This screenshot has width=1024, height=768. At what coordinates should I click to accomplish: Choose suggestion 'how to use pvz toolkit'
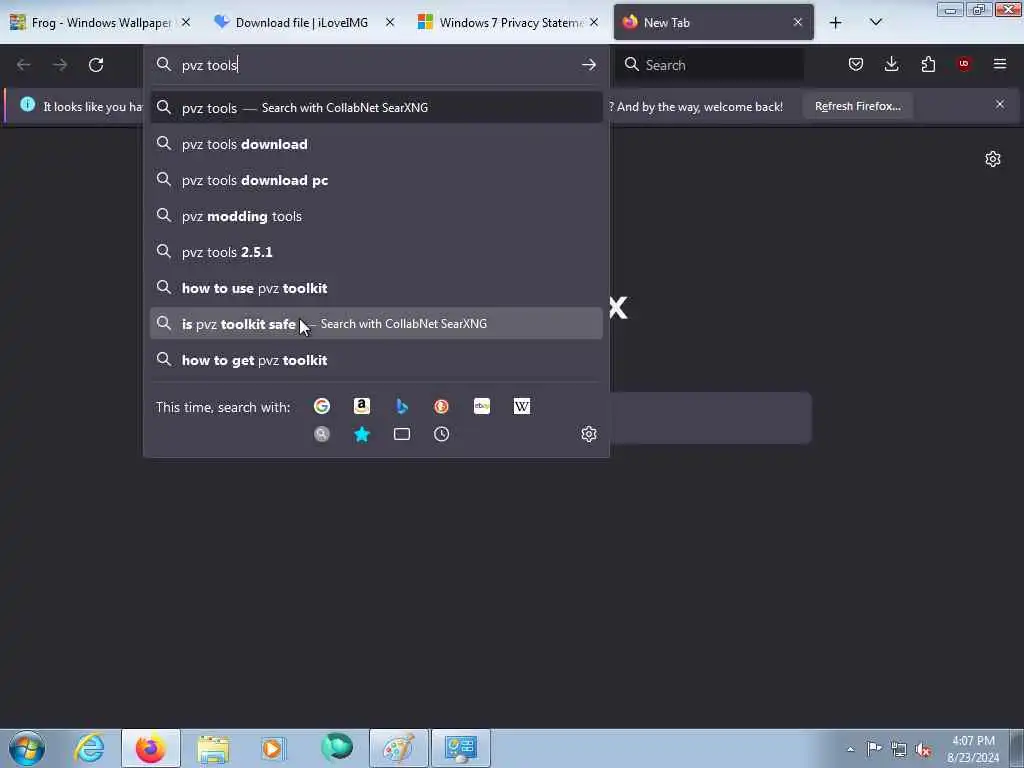coord(376,287)
